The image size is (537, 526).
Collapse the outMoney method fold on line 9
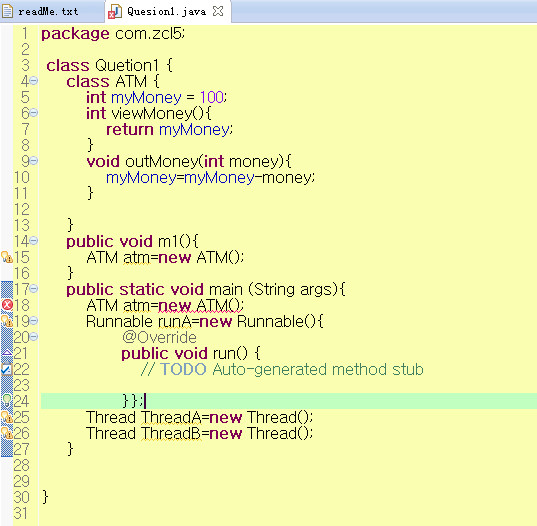click(34, 161)
